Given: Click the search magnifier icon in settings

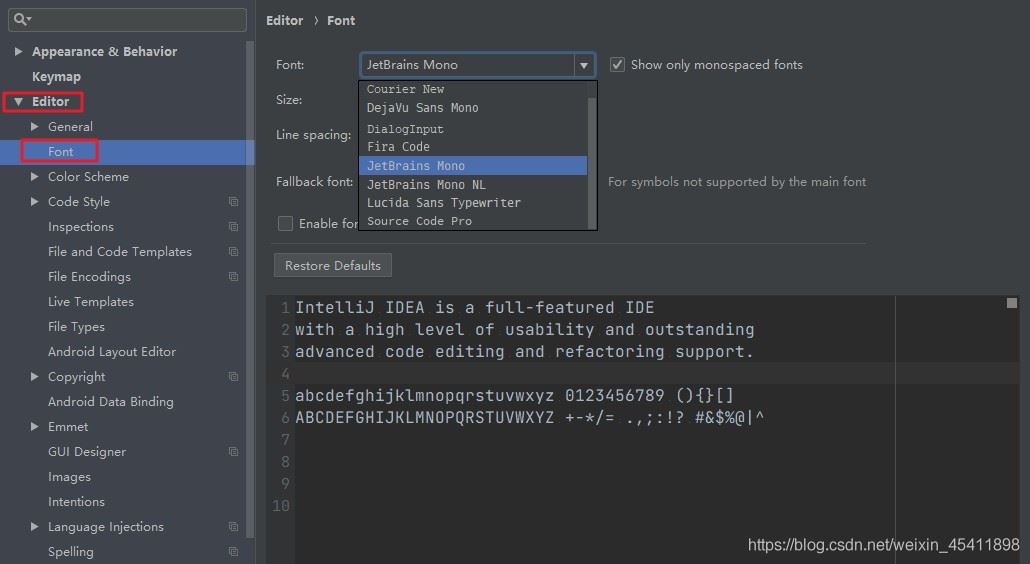Looking at the screenshot, I should 21,20.
